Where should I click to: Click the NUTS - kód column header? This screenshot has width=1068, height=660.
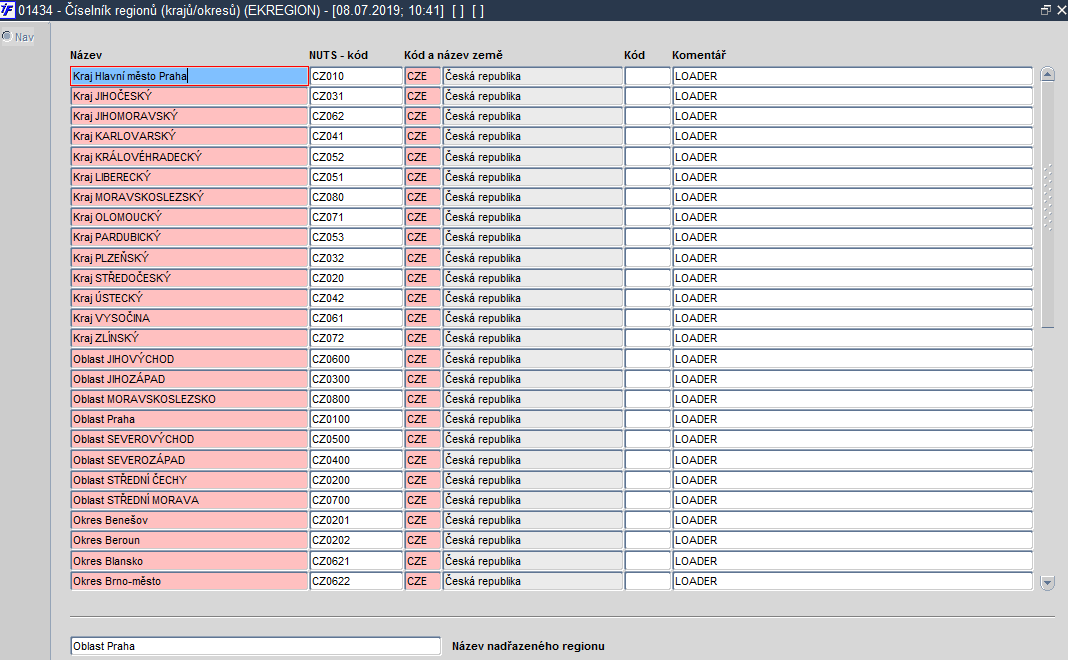point(339,55)
